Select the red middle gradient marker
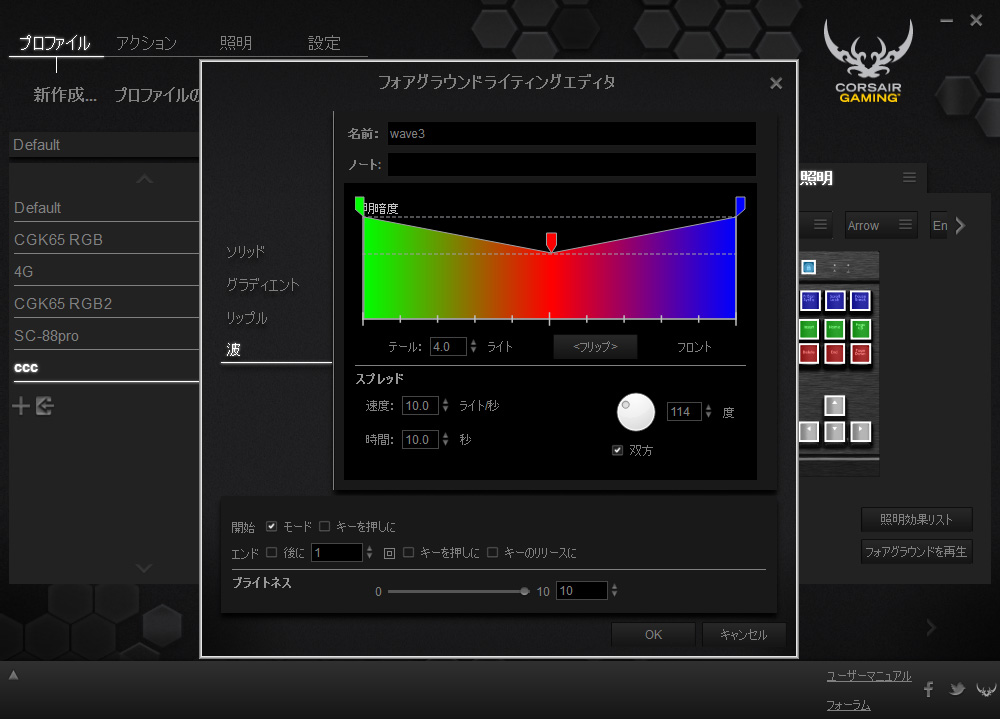This screenshot has width=1000, height=719. pos(551,241)
